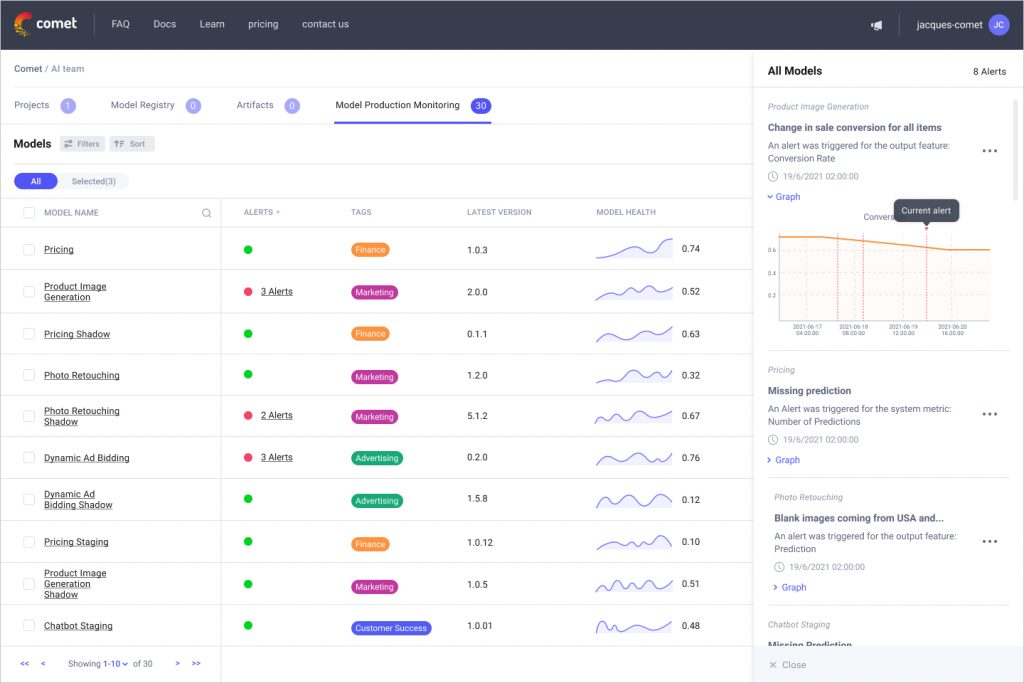Collapse Graph under sale conversion alert
The height and width of the screenshot is (683, 1024).
784,197
